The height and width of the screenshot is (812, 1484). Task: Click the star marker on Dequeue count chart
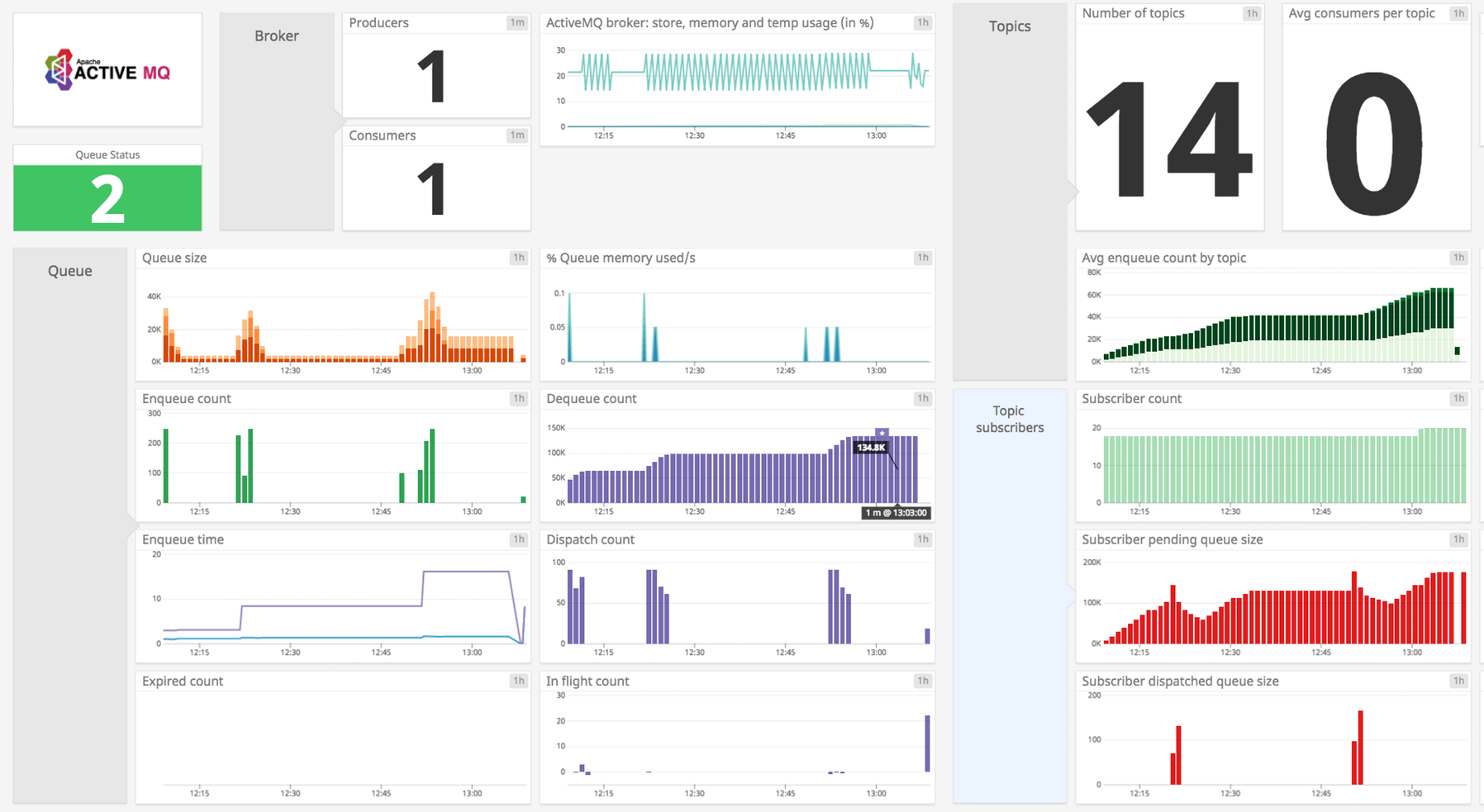(x=882, y=433)
